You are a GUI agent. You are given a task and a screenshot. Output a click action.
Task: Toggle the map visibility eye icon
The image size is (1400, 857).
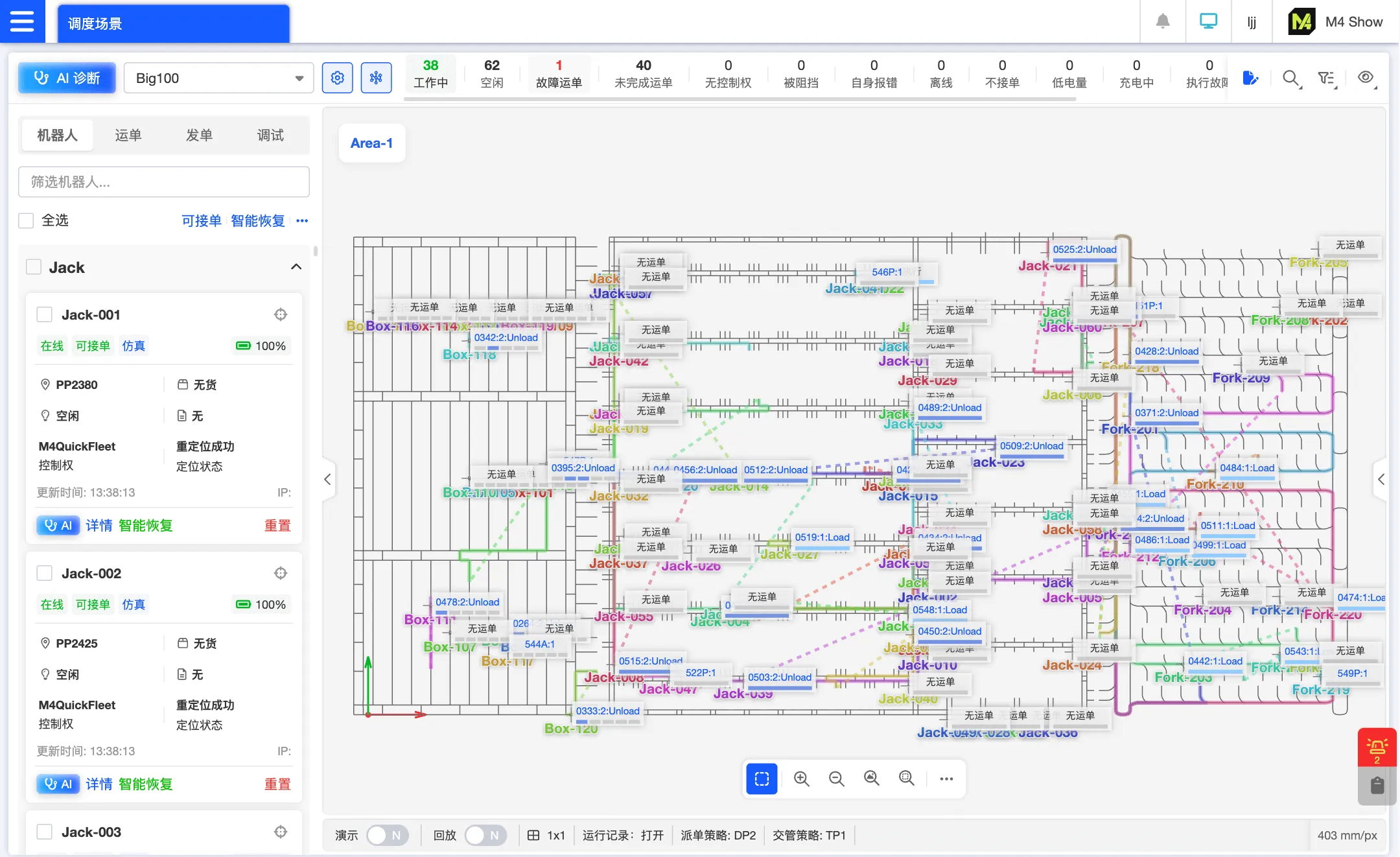(x=1366, y=78)
